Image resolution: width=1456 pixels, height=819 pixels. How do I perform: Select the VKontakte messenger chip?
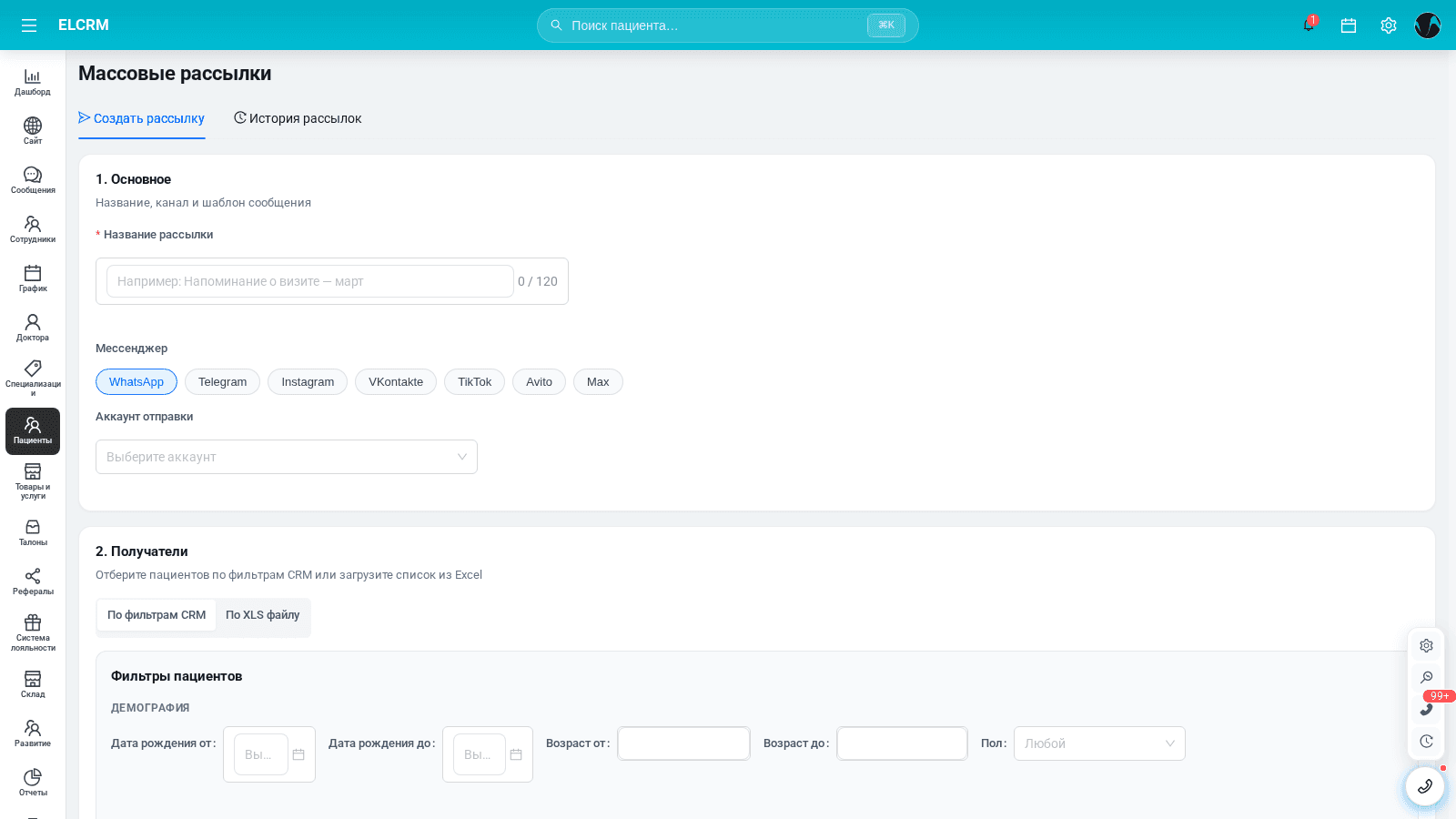[396, 382]
